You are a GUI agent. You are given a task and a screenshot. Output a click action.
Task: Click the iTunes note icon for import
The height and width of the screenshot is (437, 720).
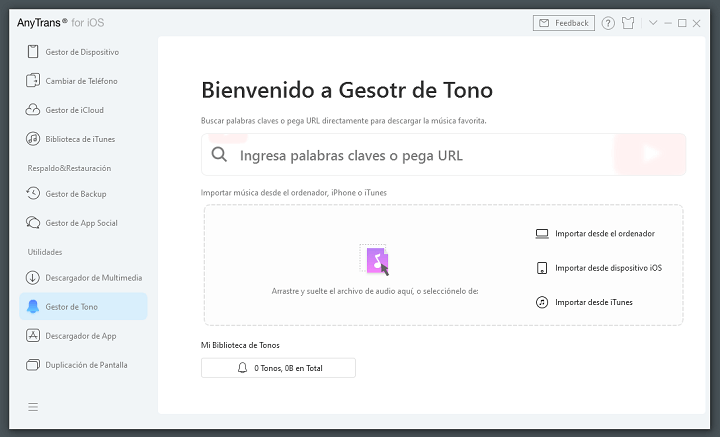tap(542, 303)
